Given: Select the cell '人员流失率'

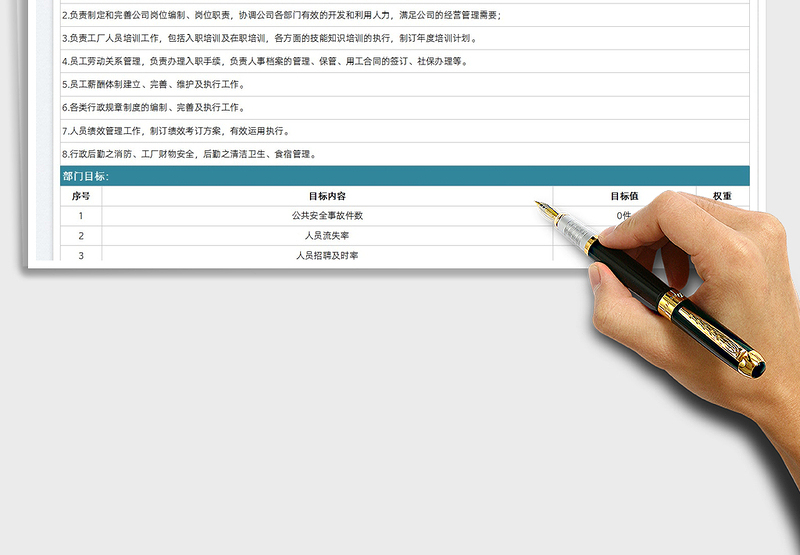Looking at the screenshot, I should coord(327,236).
